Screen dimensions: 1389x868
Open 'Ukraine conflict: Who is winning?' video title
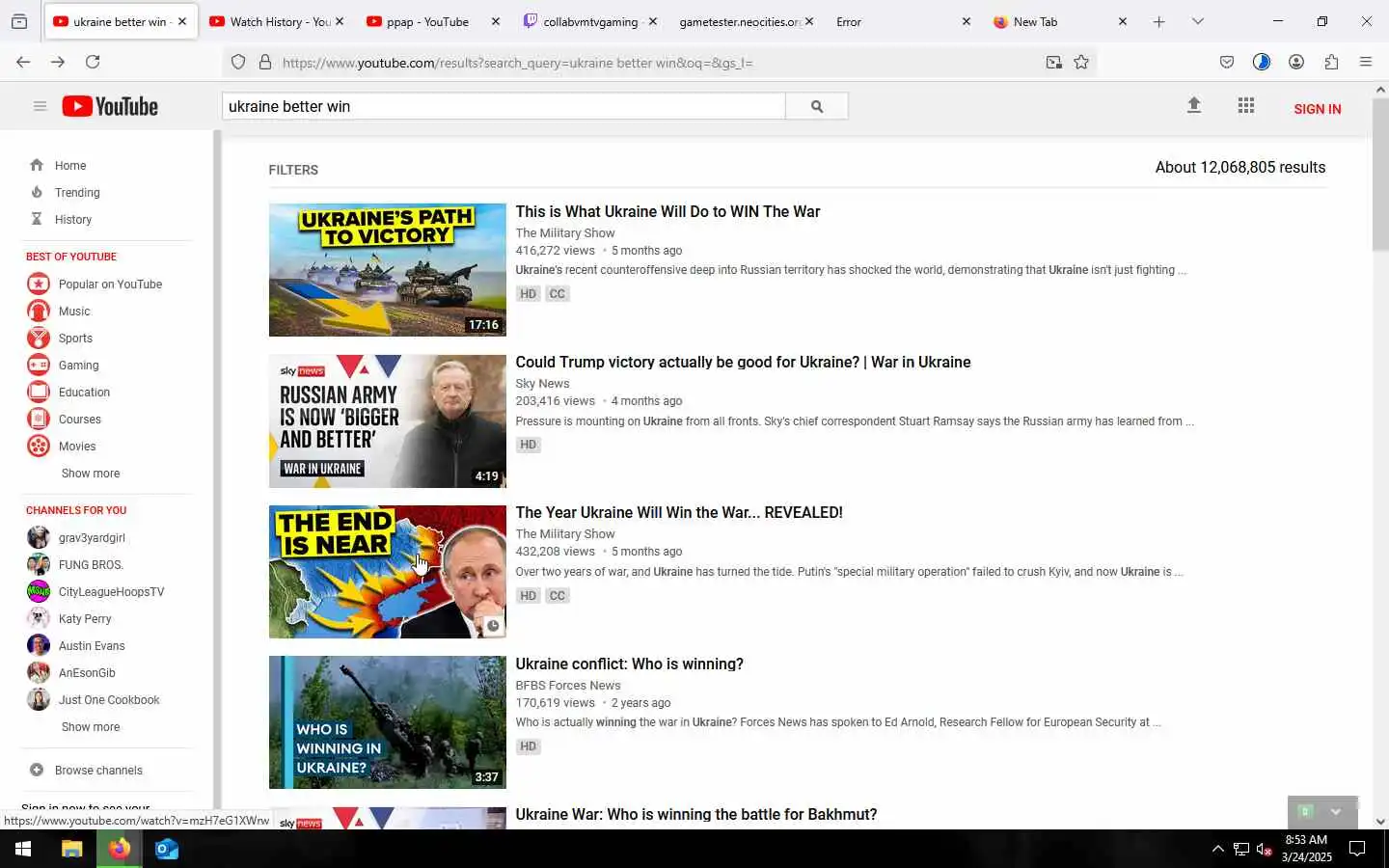629,664
